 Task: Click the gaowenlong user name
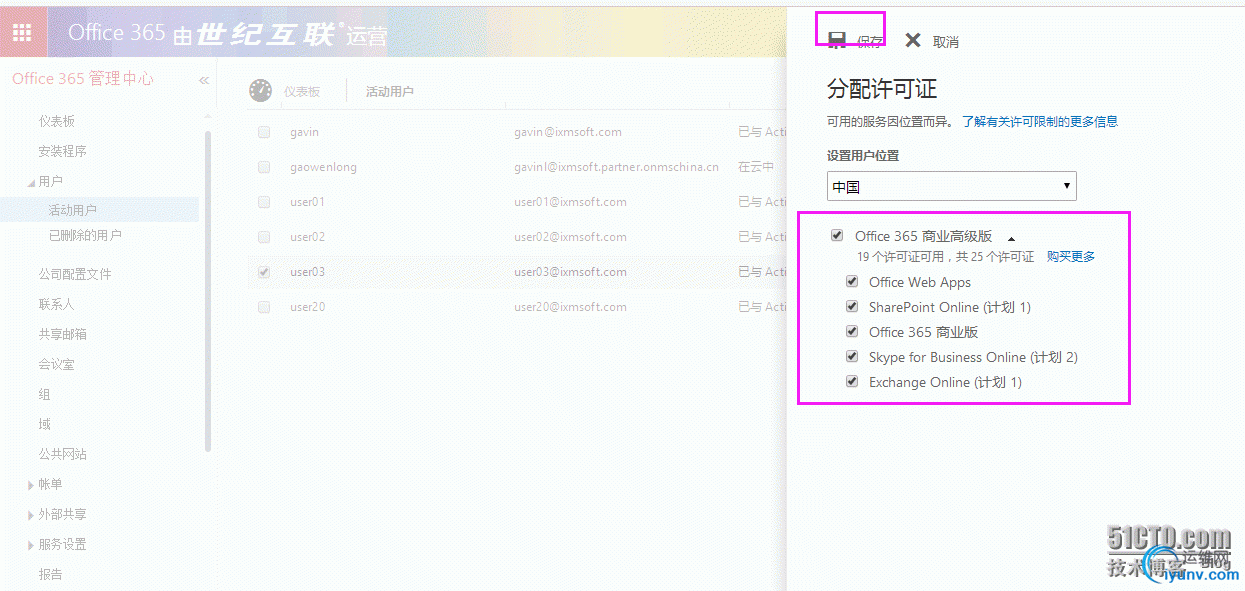(323, 167)
